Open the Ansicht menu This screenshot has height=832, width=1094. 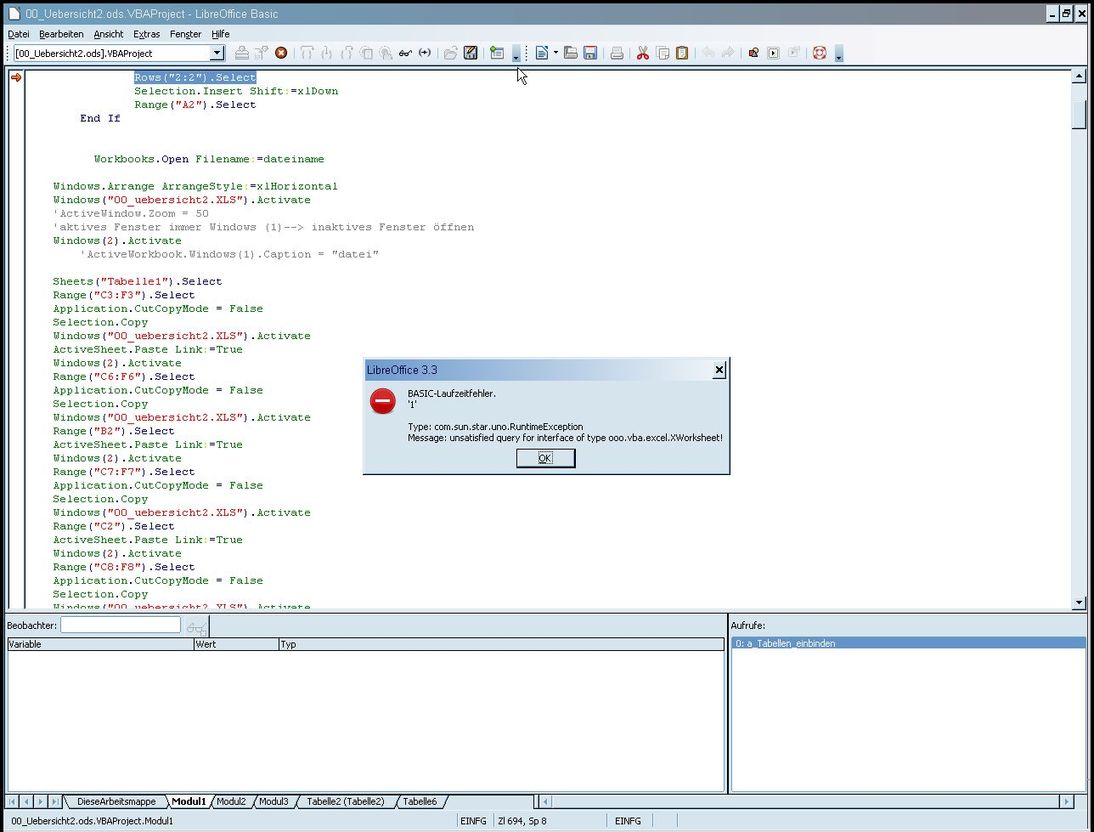[x=108, y=34]
